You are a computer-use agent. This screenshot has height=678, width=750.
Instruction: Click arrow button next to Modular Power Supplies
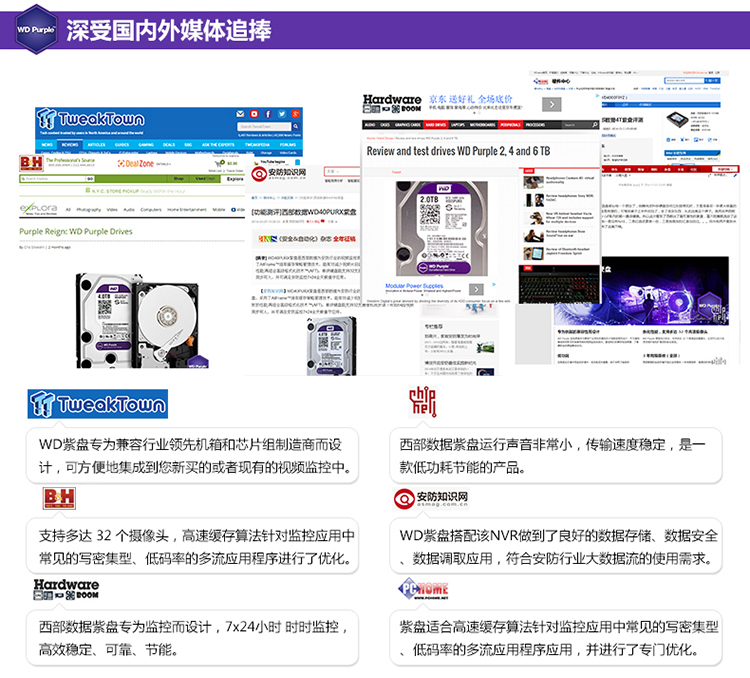point(476,289)
